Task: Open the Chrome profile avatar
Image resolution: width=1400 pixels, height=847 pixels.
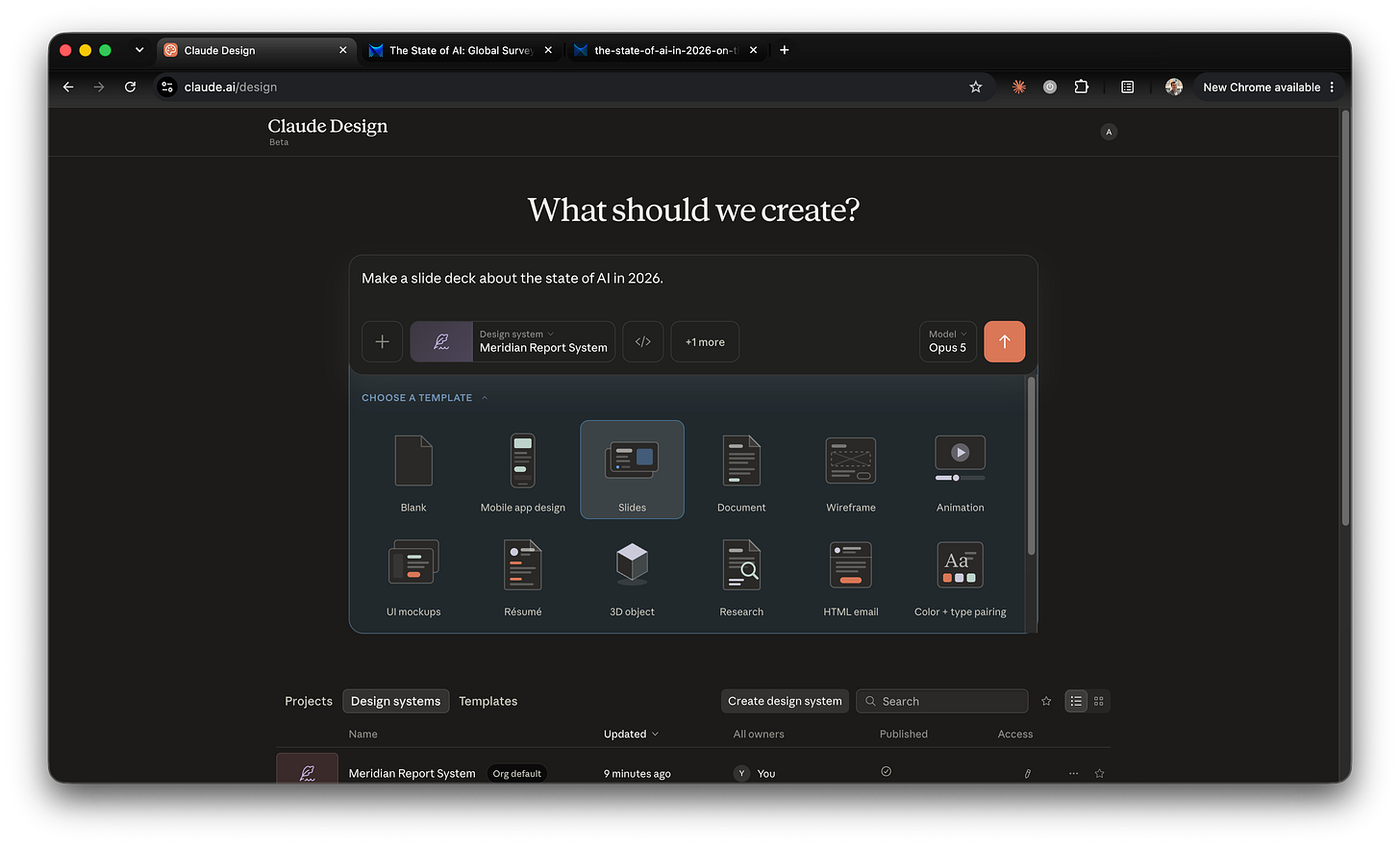Action: pos(1174,87)
